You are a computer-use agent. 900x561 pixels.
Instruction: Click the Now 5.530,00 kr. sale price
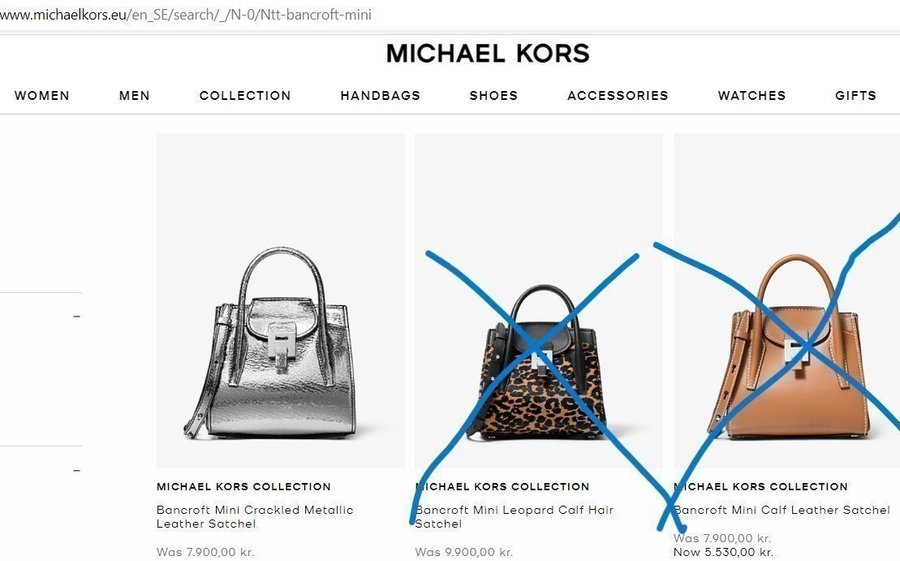pyautogui.click(x=723, y=552)
